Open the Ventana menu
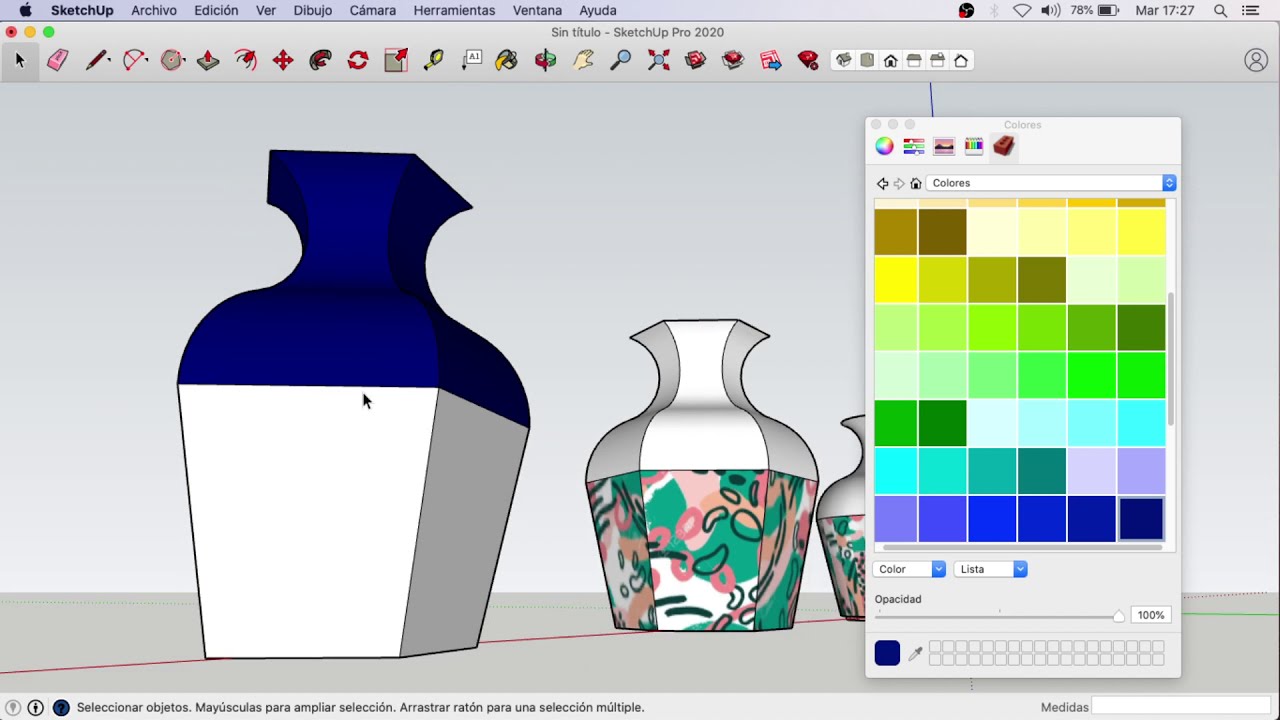Image resolution: width=1280 pixels, height=720 pixels. coord(537,10)
